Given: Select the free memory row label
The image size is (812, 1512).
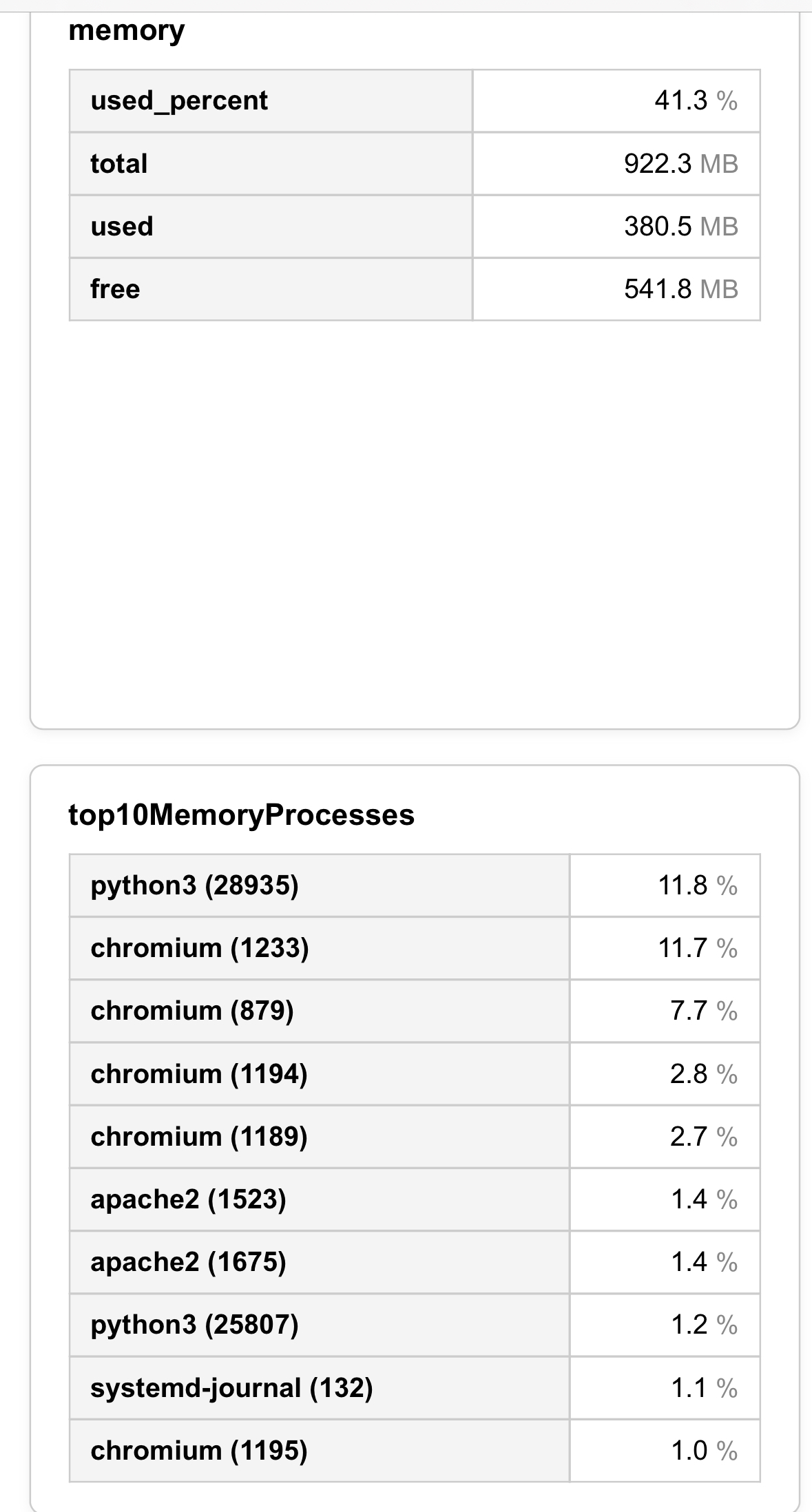Looking at the screenshot, I should [x=115, y=289].
